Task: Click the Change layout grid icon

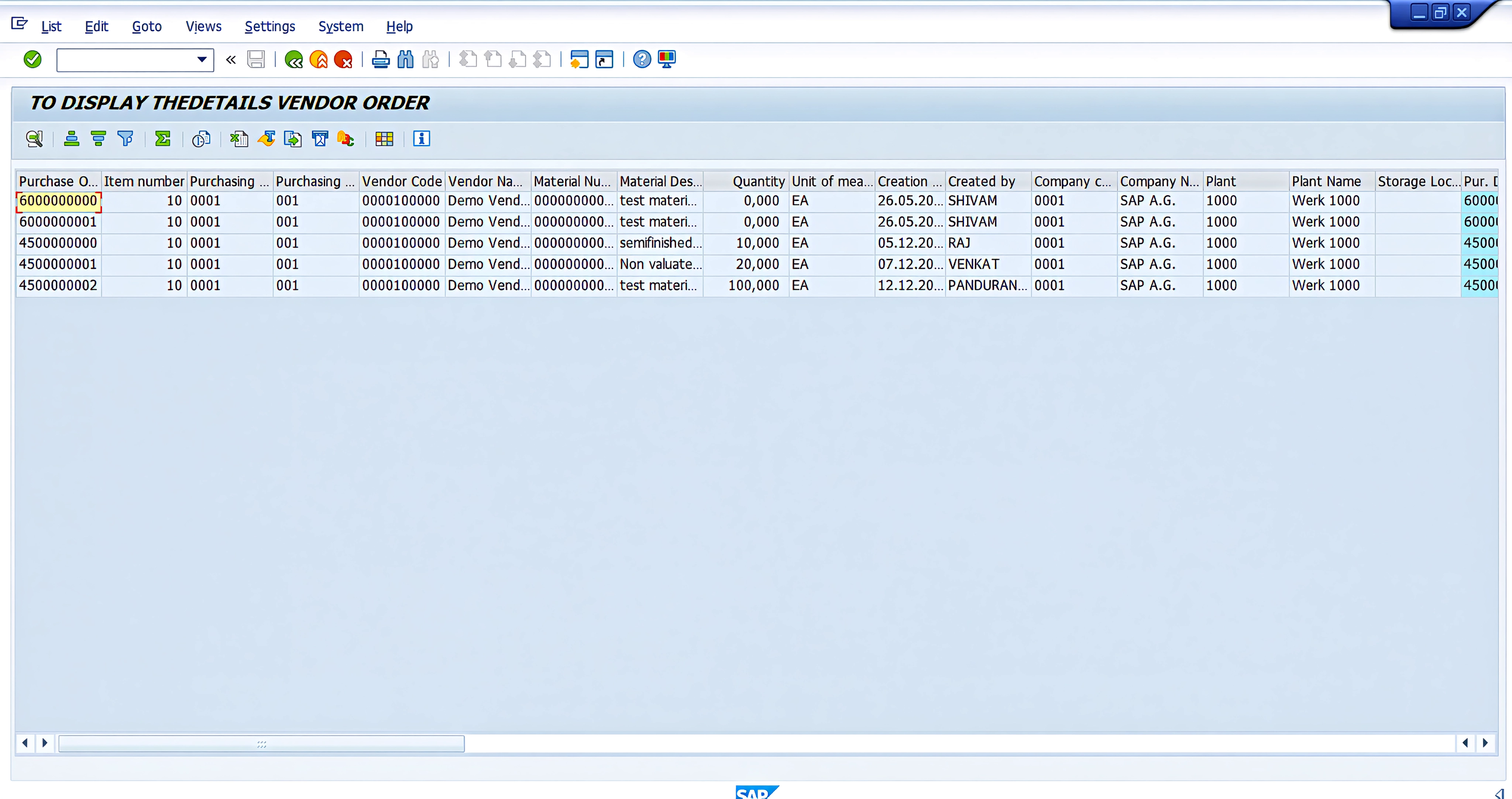Action: coord(384,139)
